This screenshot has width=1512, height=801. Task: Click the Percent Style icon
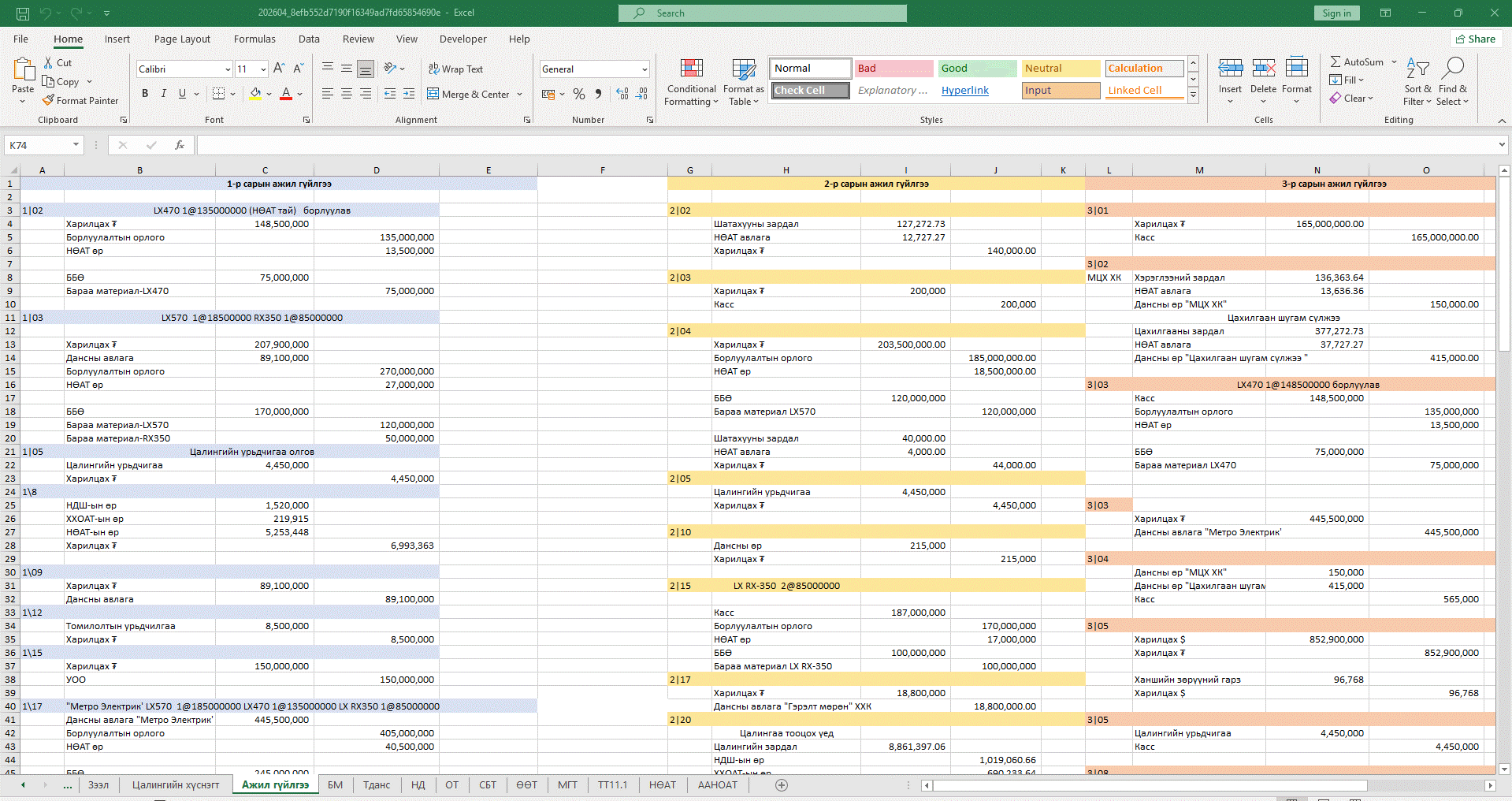coord(579,95)
